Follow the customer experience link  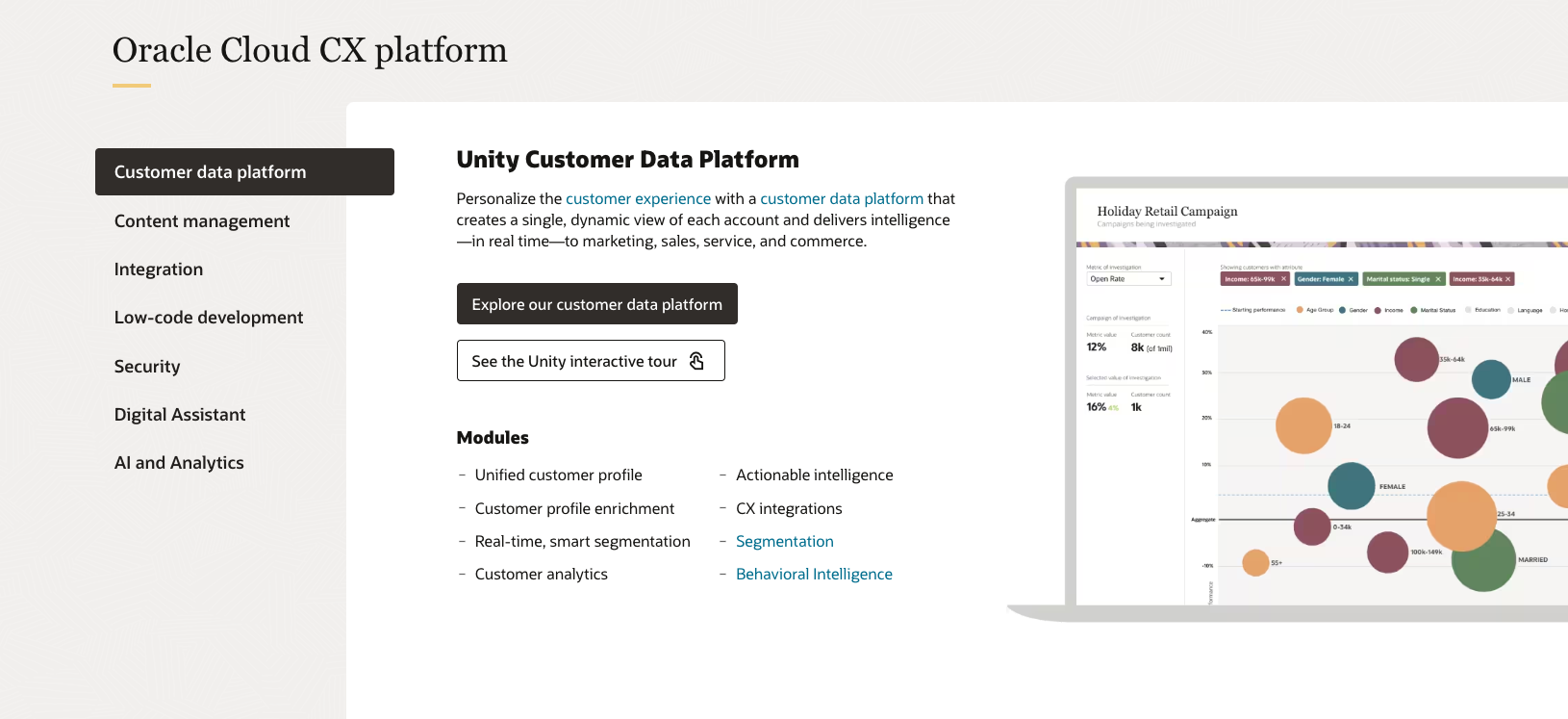pyautogui.click(x=638, y=199)
